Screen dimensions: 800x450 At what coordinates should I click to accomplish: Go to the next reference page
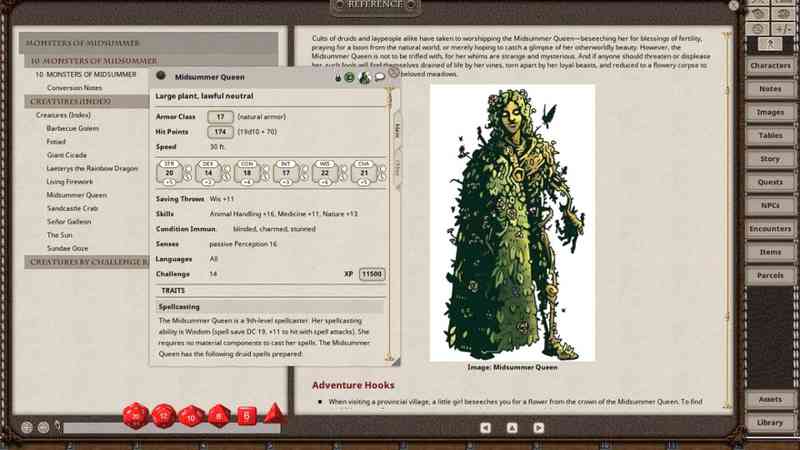537,427
